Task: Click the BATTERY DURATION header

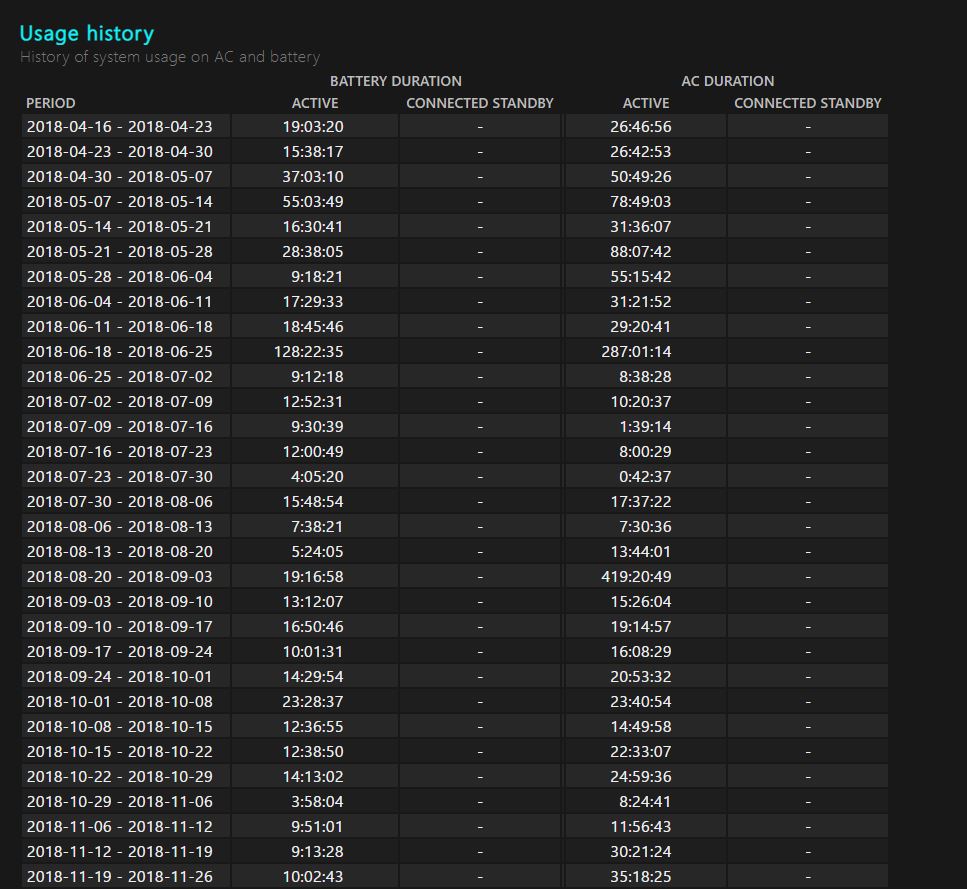Action: pyautogui.click(x=395, y=81)
